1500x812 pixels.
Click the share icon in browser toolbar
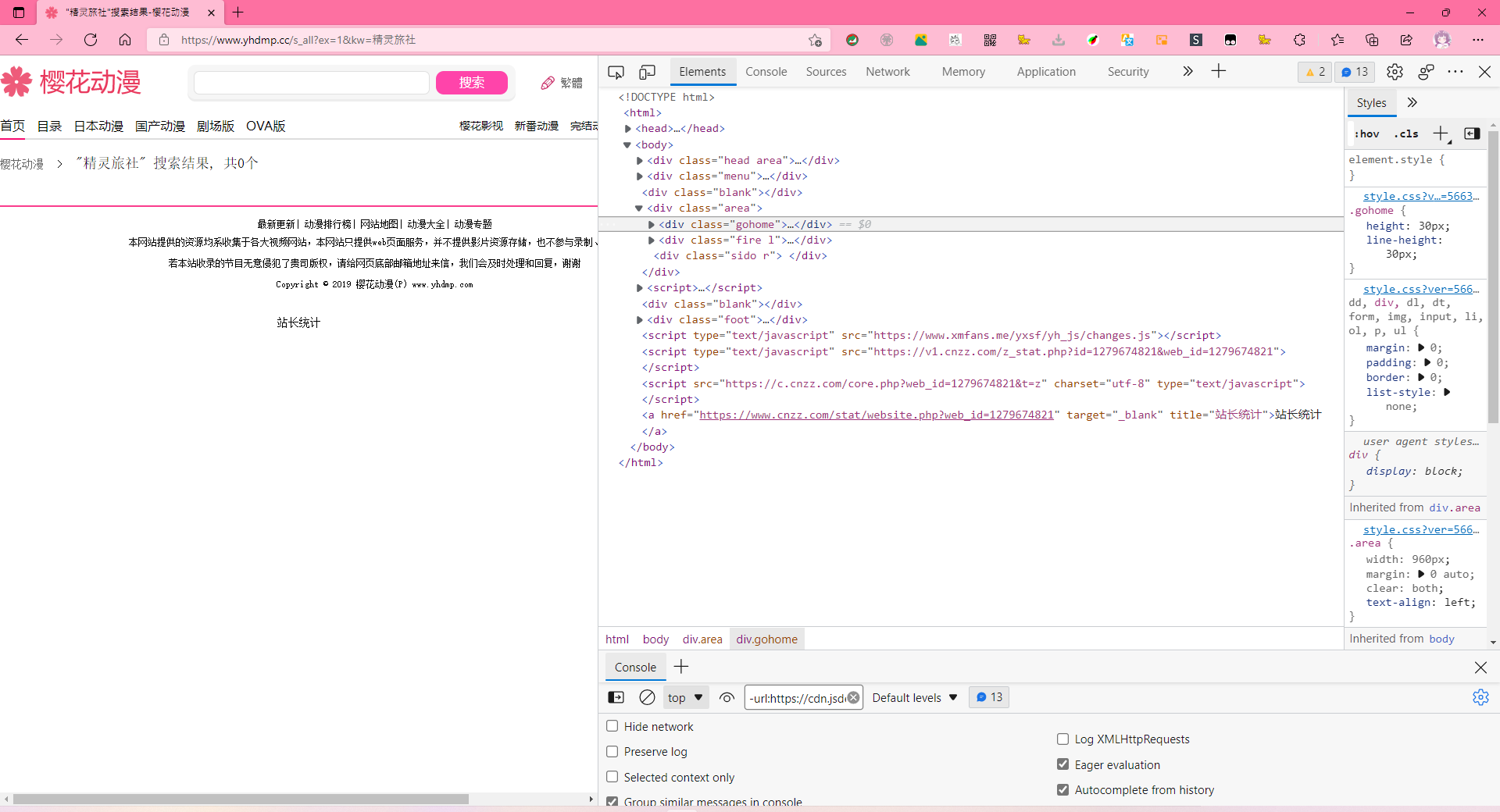point(1406,40)
